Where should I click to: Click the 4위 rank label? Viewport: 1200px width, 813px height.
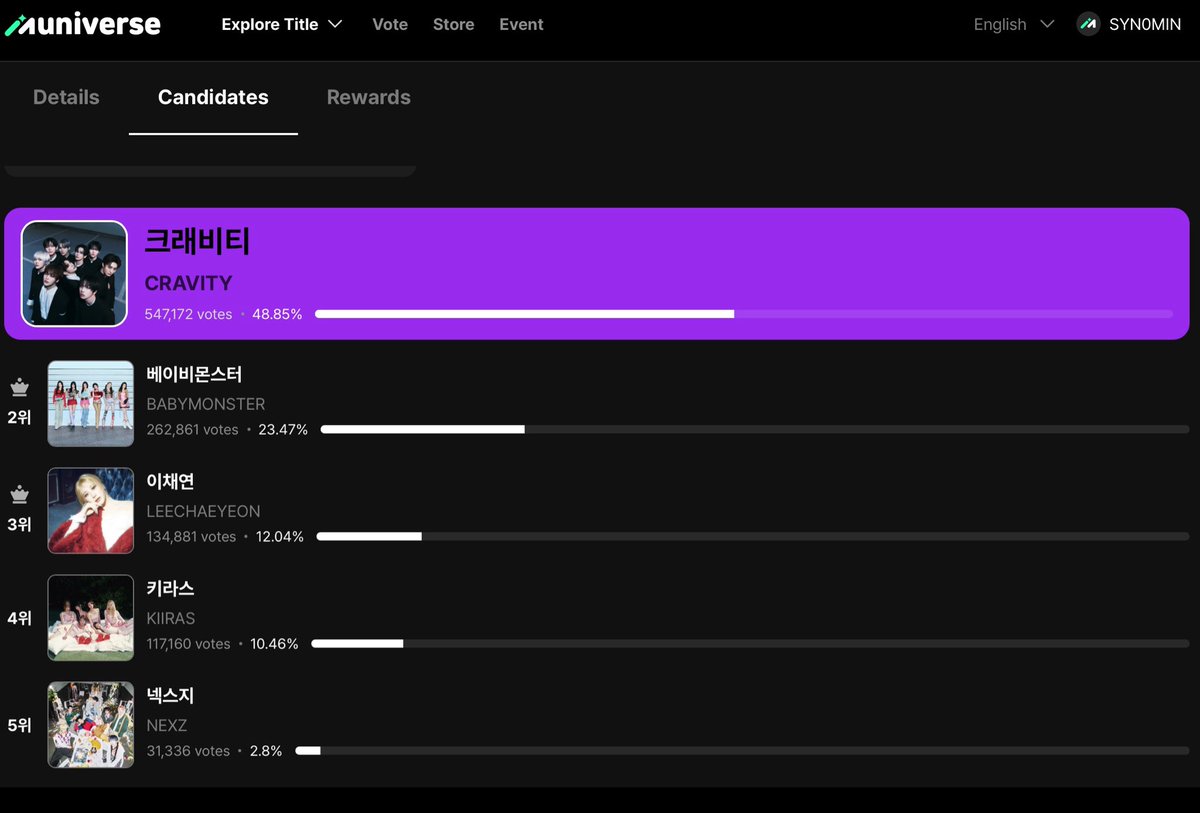(x=19, y=618)
